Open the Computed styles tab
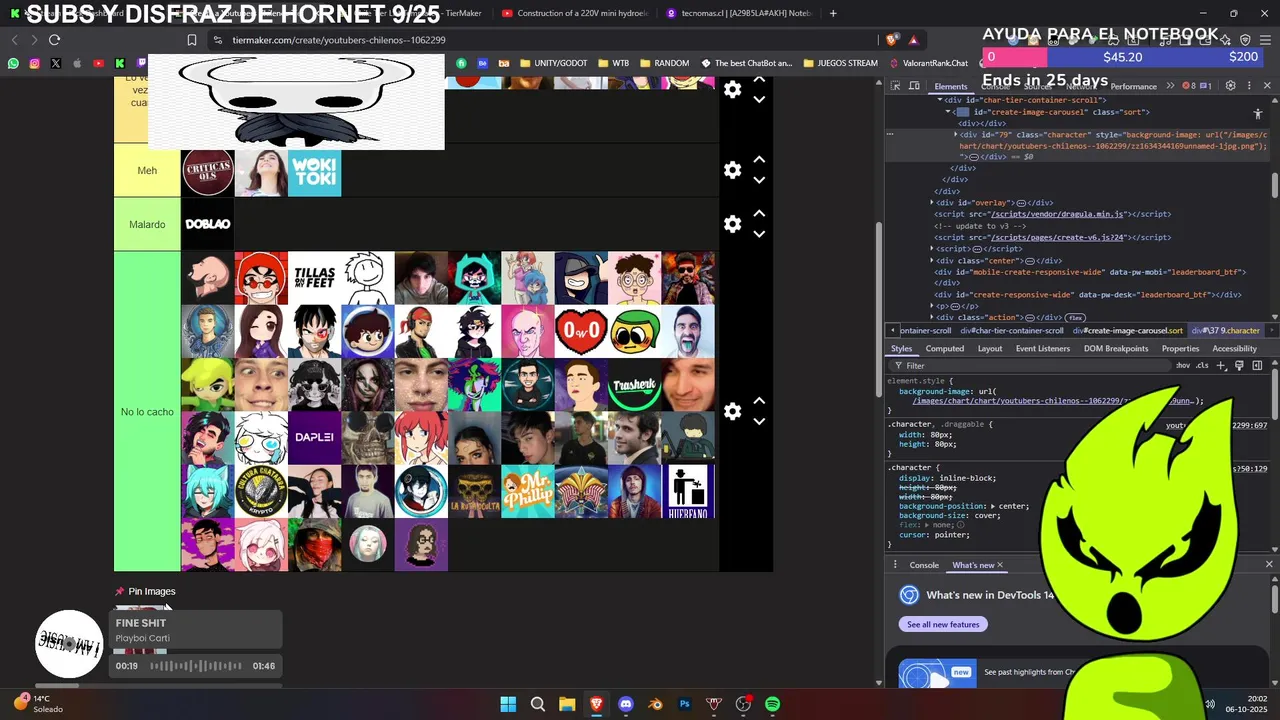 click(x=945, y=349)
